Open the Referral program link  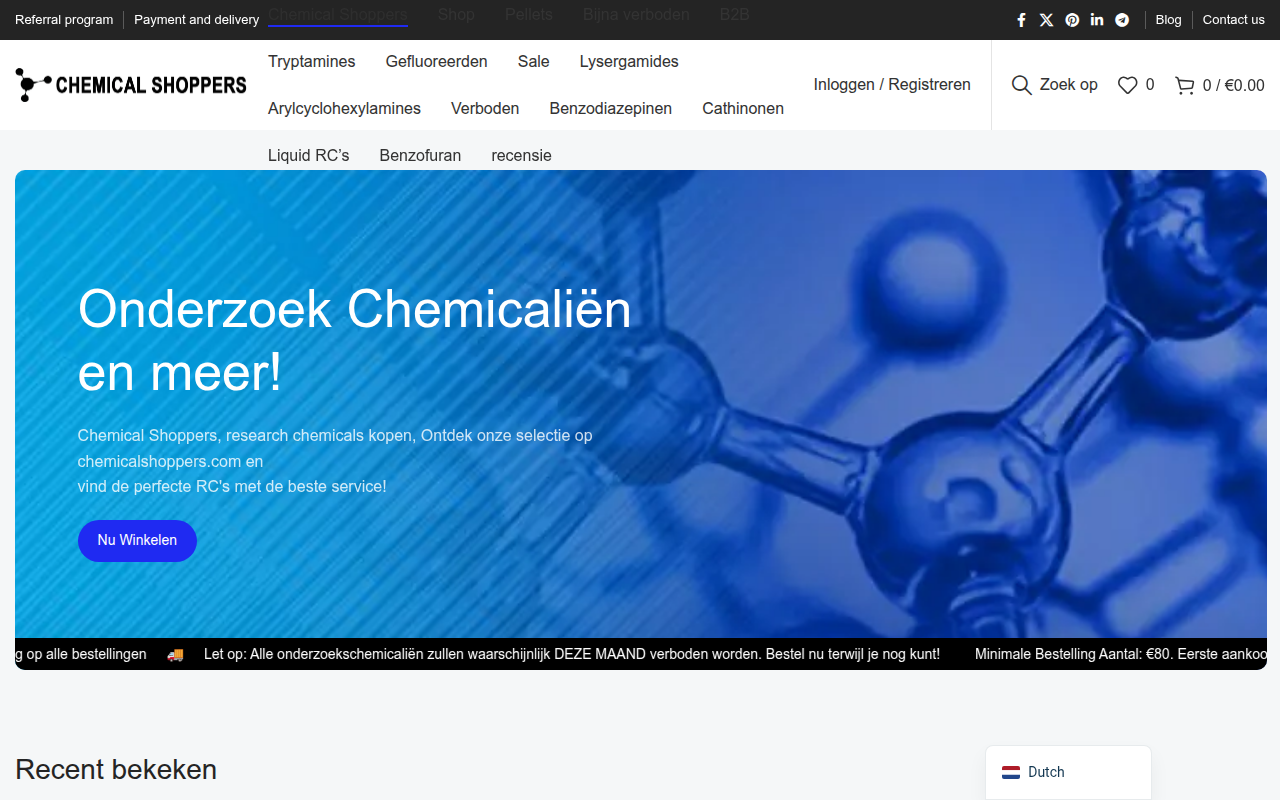pos(64,20)
